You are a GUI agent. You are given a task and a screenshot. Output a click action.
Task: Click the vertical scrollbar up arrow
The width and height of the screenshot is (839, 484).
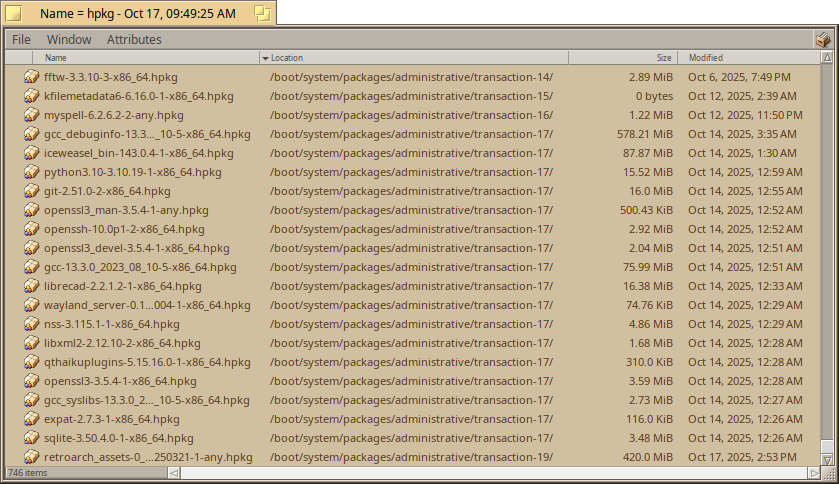[827, 58]
